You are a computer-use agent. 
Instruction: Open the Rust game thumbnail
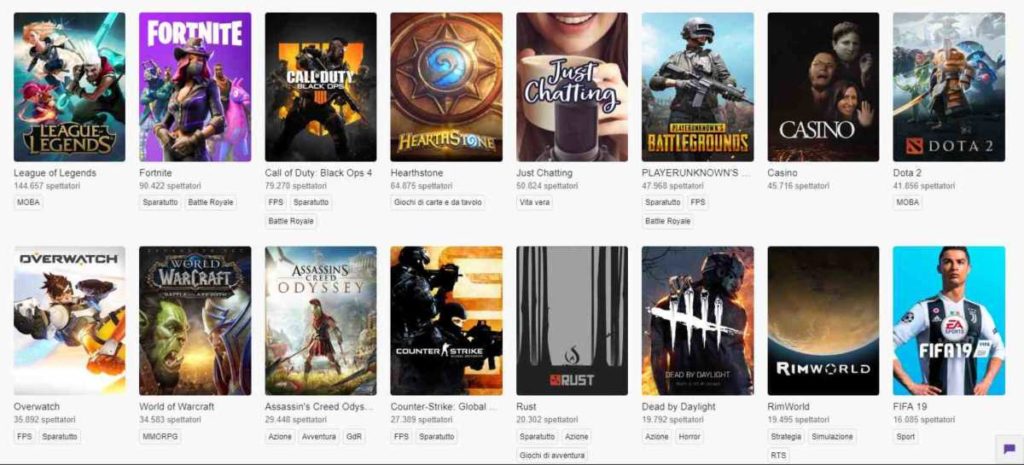(572, 321)
